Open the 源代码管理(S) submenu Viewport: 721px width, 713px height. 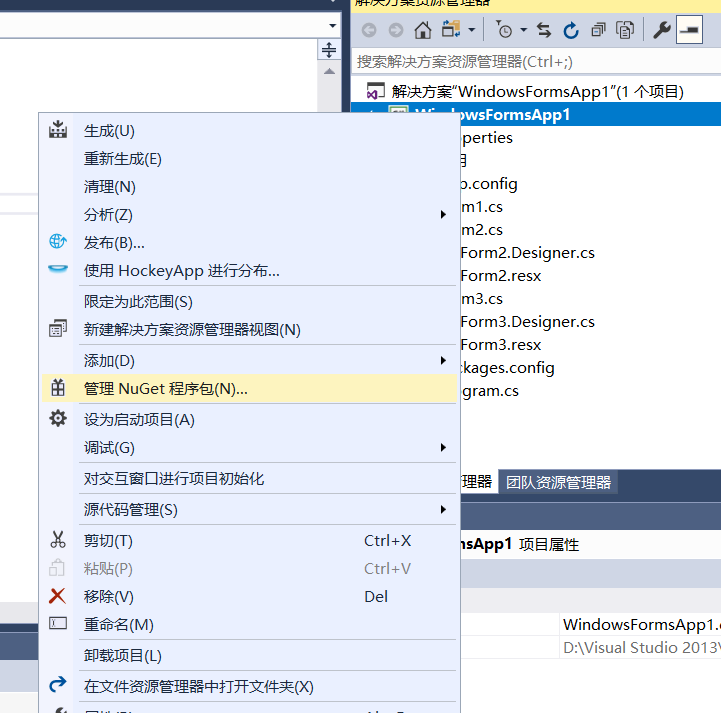pyautogui.click(x=249, y=510)
